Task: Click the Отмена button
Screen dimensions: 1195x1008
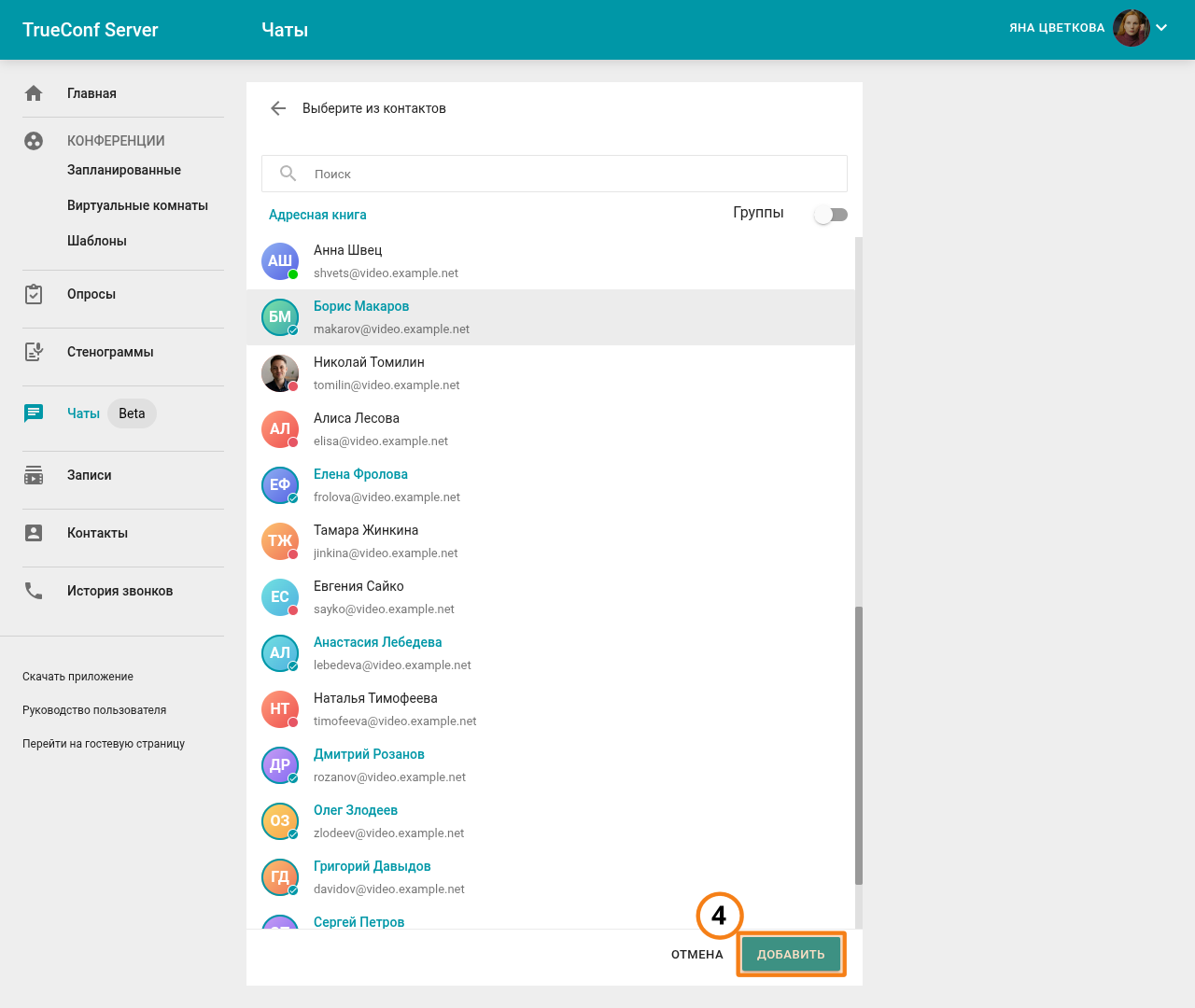Action: (696, 954)
